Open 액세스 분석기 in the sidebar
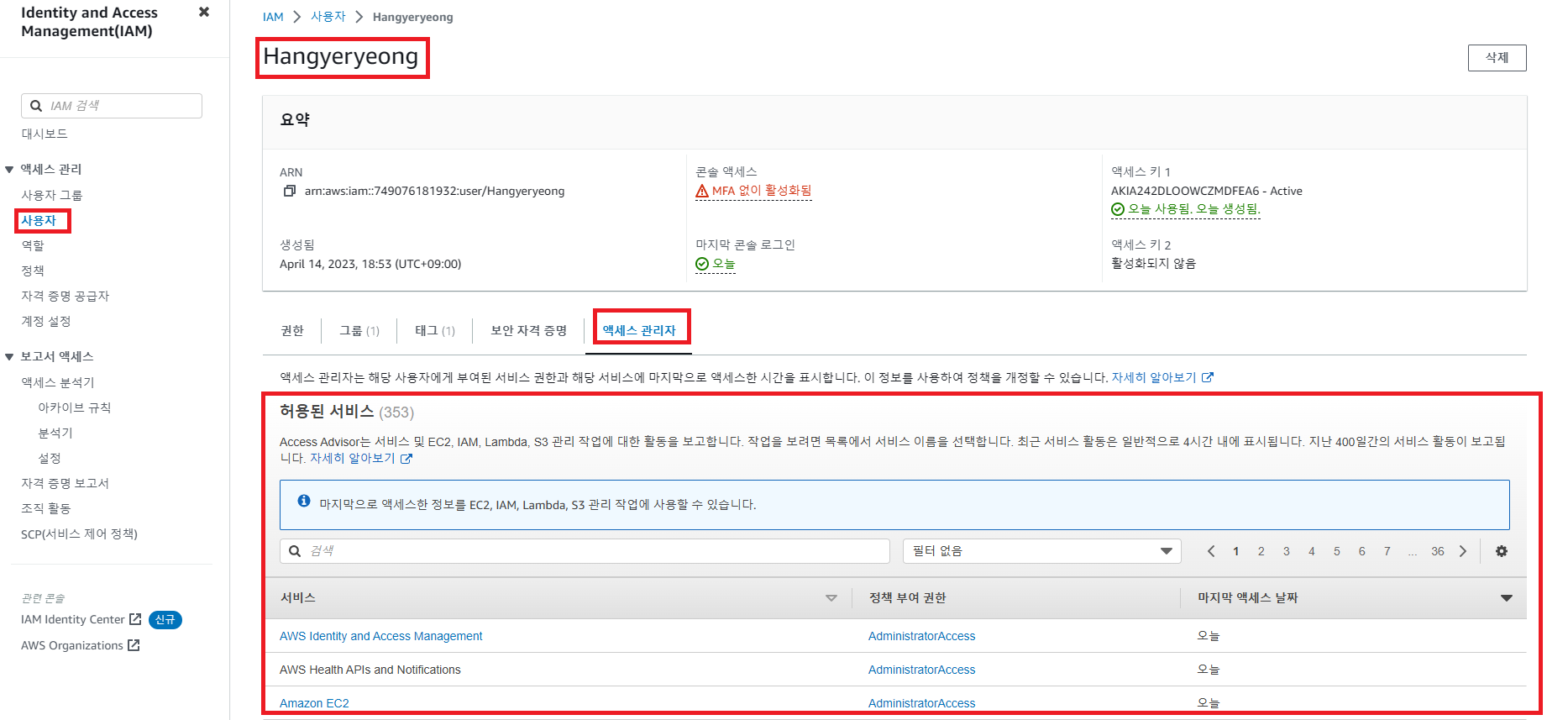 pos(58,382)
